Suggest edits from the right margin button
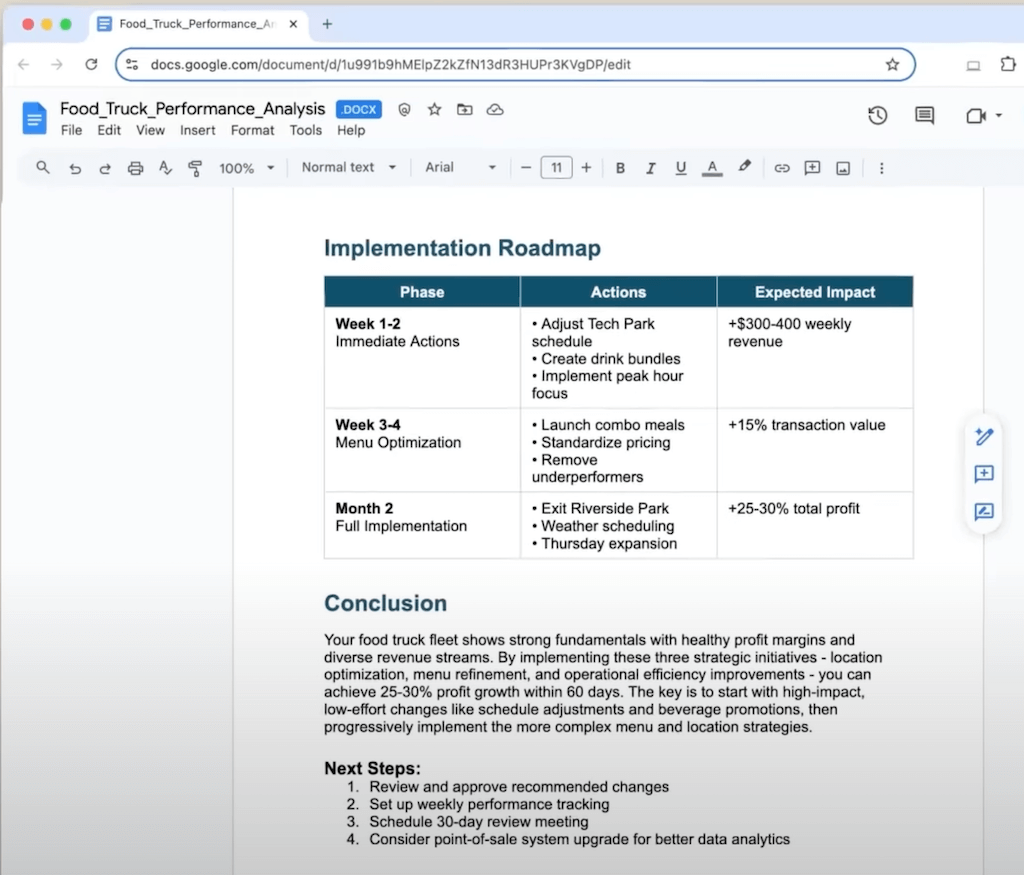Screen dimensions: 1024x875 point(984,512)
